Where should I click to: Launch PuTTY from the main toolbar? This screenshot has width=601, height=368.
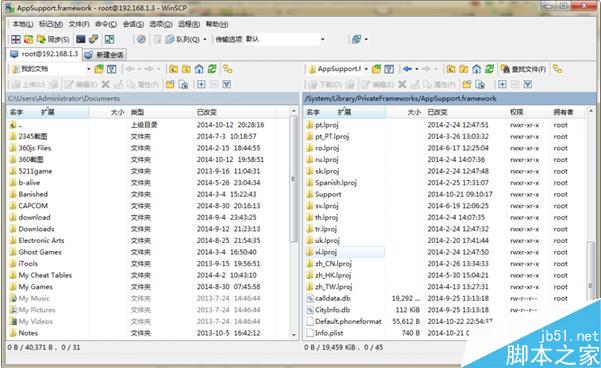click(94, 39)
